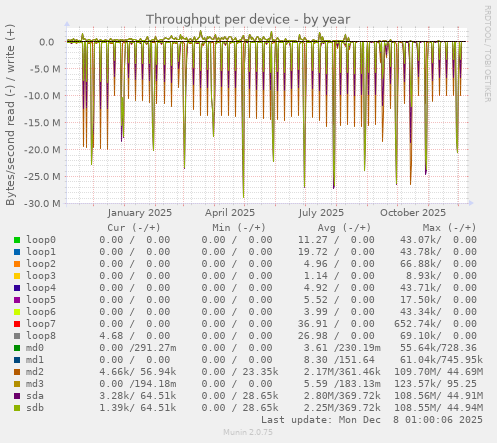The image size is (497, 443).
Task: Click the loop1 avg value '19.72 / 0.00'
Action: (336, 252)
